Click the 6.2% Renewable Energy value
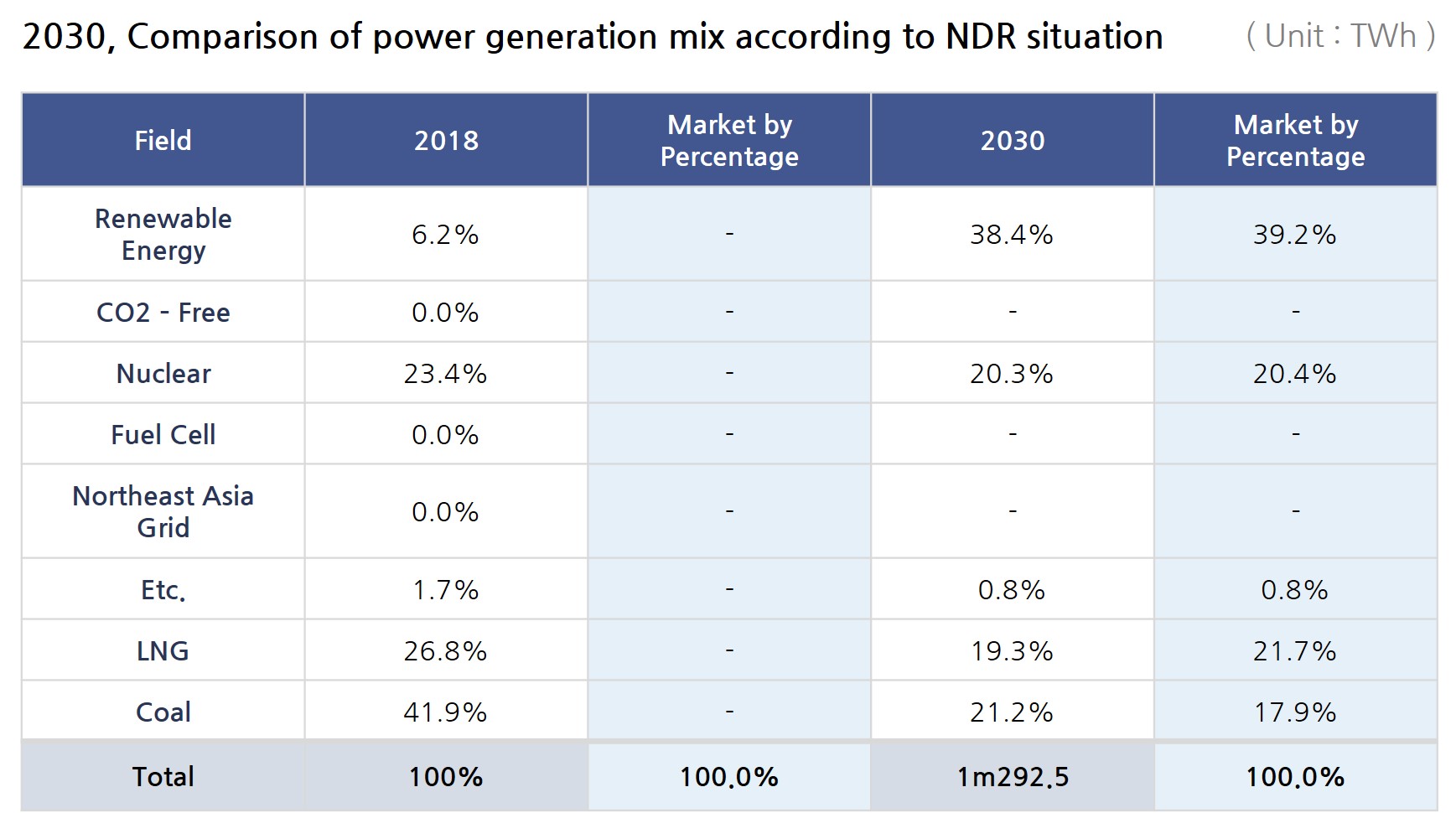Image resolution: width=1456 pixels, height=813 pixels. 445,234
